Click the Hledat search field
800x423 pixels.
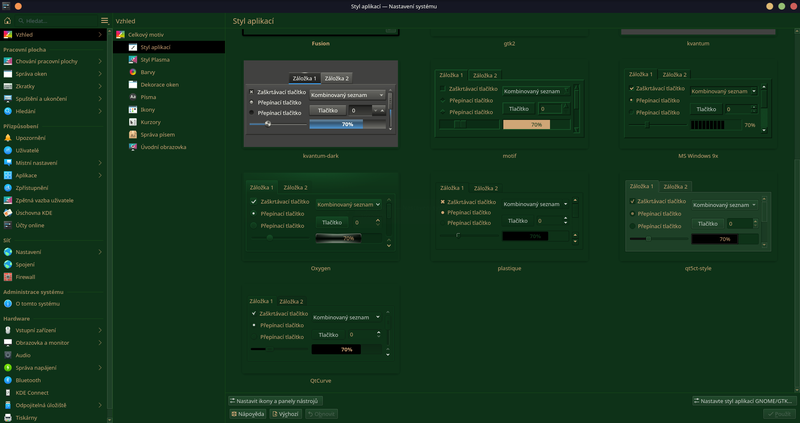[x=55, y=20]
